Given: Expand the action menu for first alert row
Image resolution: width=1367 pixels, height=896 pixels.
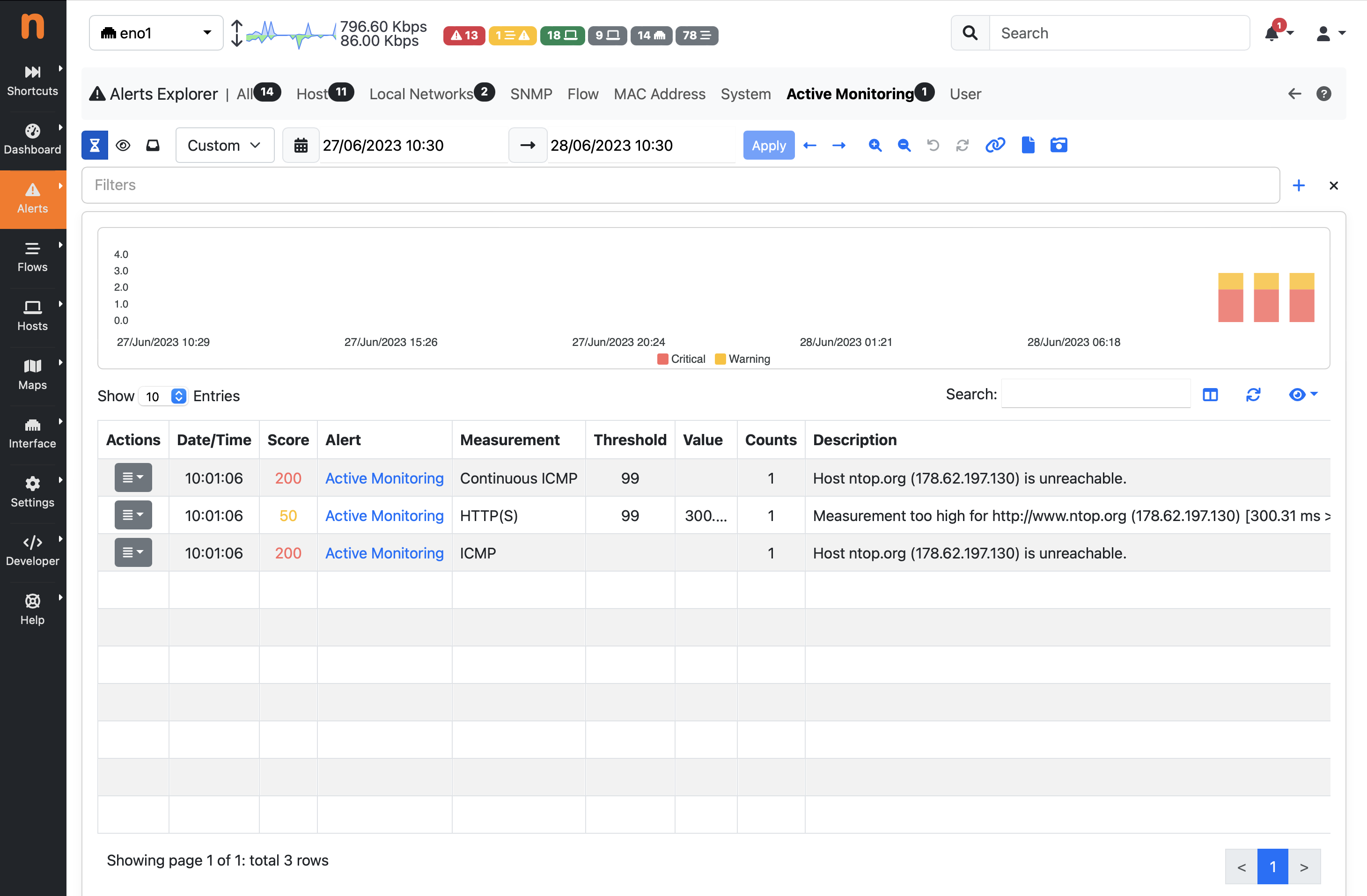Looking at the screenshot, I should (x=133, y=477).
